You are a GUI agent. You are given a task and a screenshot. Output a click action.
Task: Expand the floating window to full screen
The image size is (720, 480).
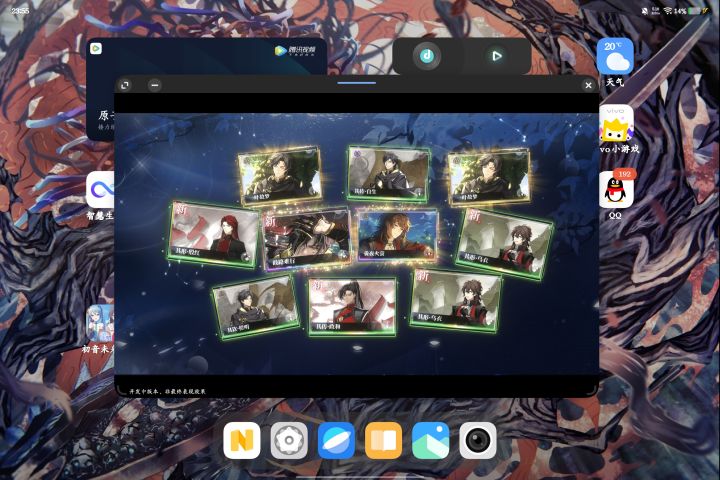124,85
